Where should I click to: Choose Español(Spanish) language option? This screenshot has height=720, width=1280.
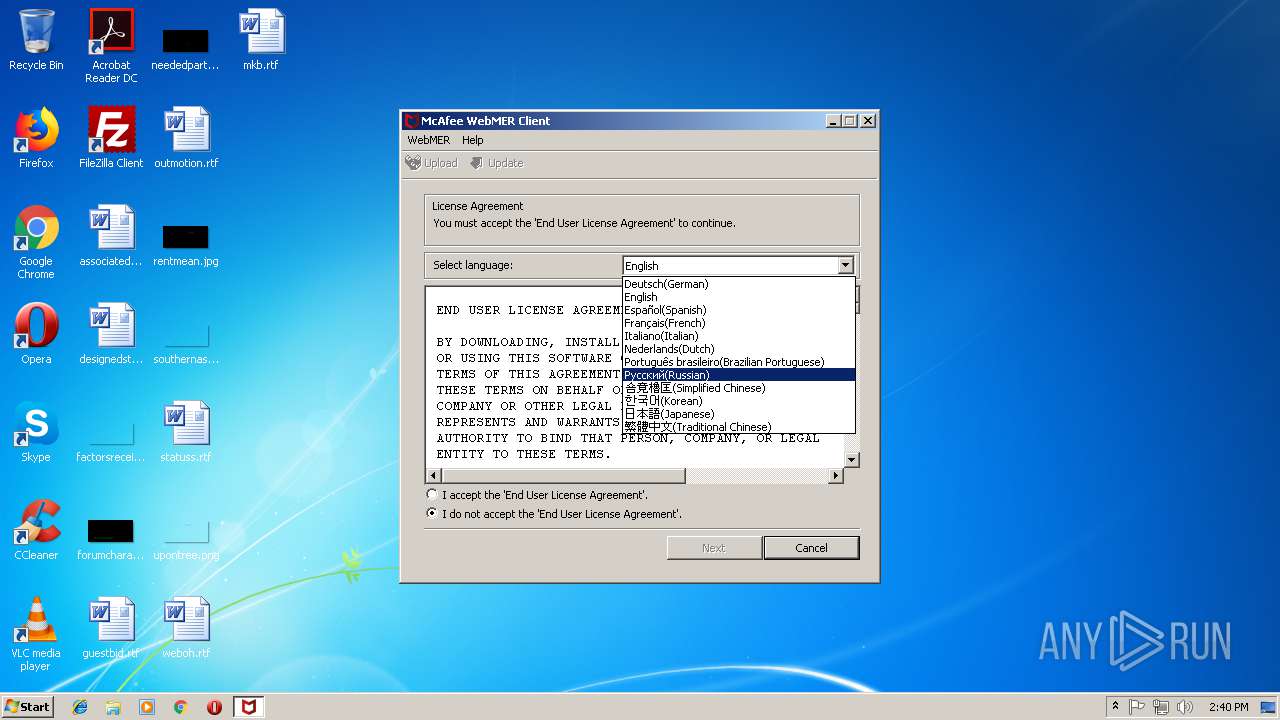click(738, 310)
